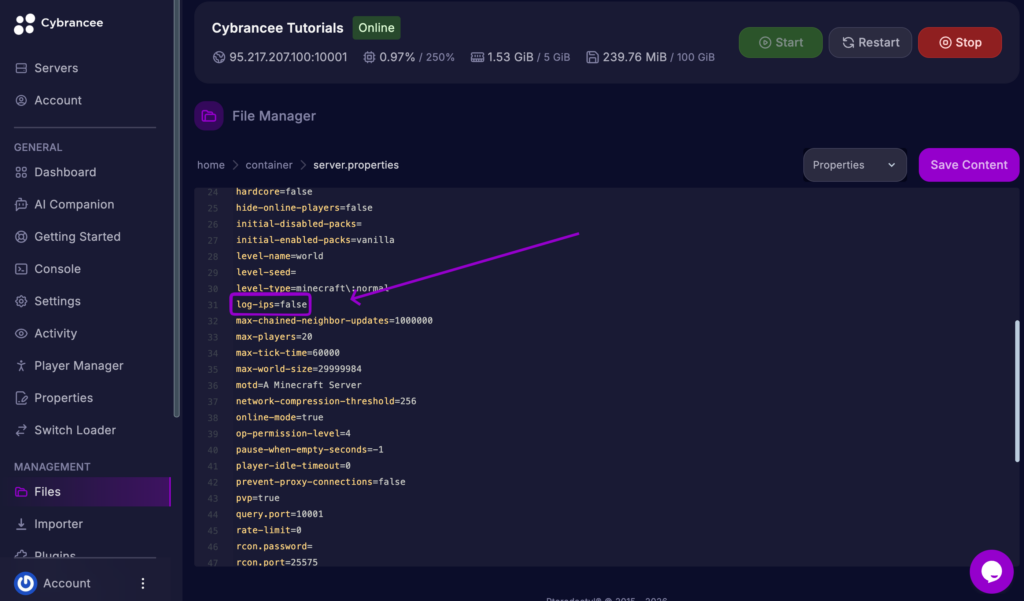Click the Dashboard grid icon

(x=21, y=172)
